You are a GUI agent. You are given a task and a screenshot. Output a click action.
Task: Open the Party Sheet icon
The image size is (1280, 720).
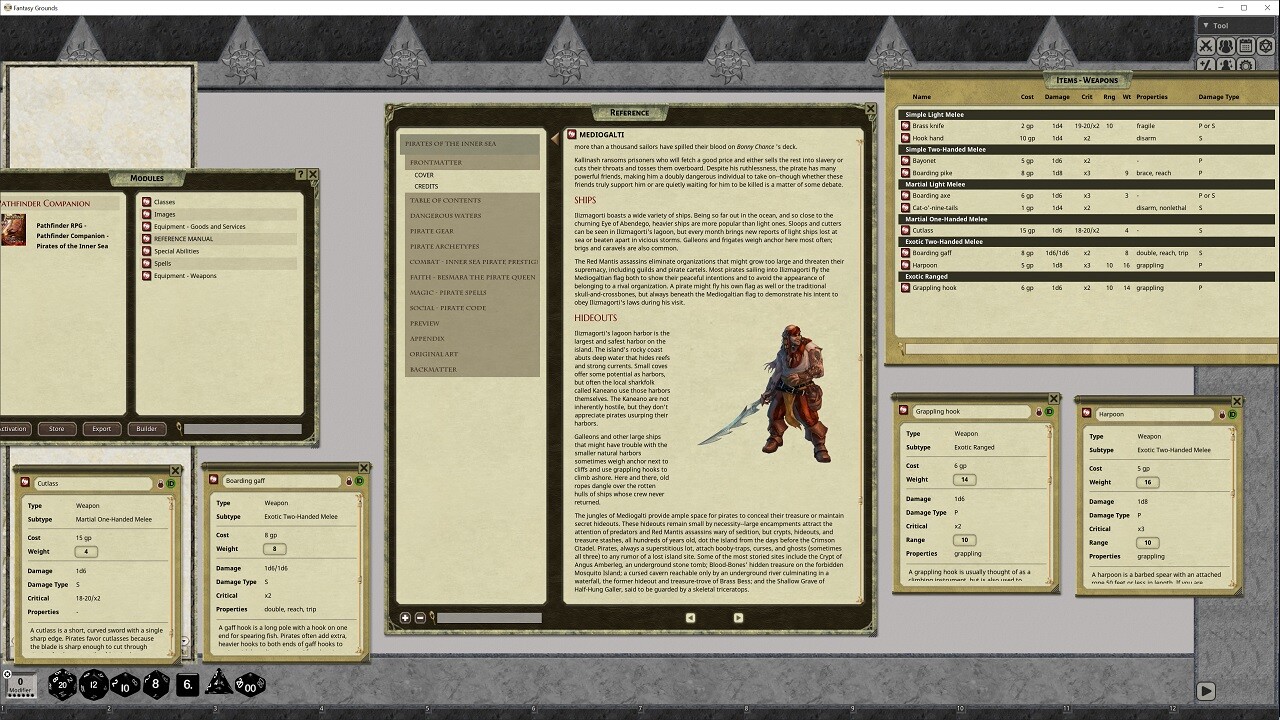1226,45
